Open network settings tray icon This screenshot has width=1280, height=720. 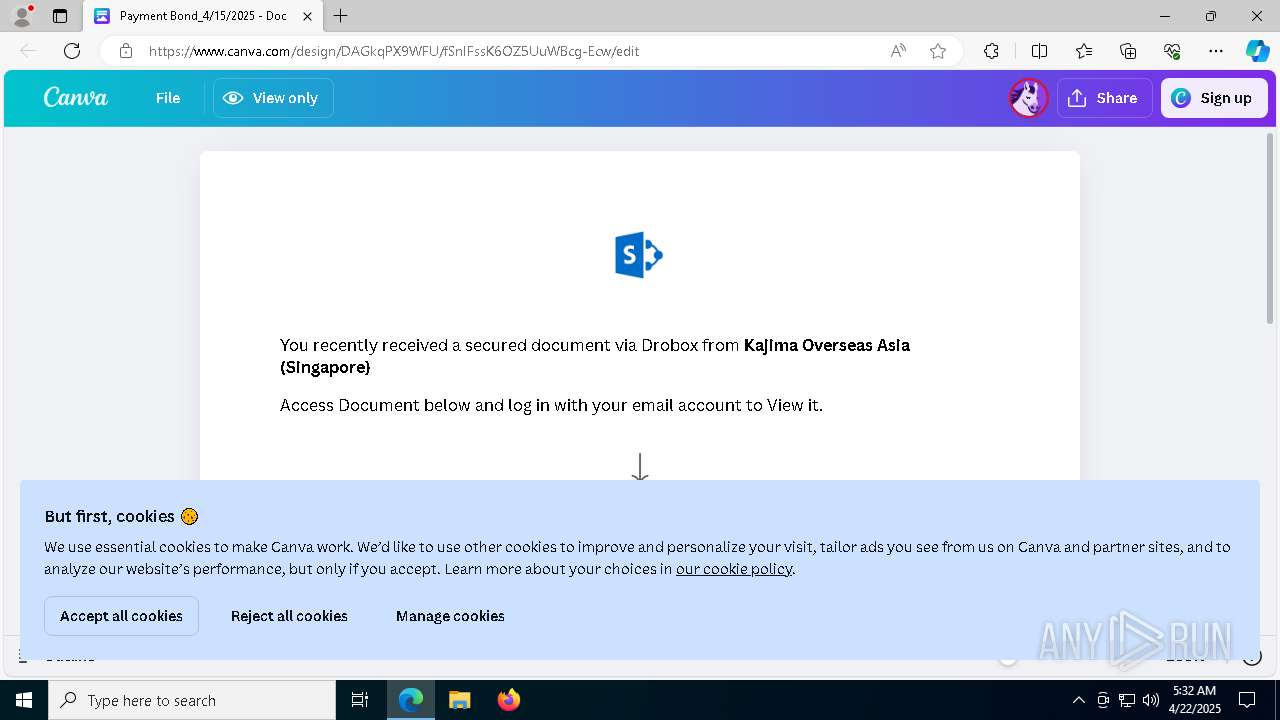[1127, 700]
